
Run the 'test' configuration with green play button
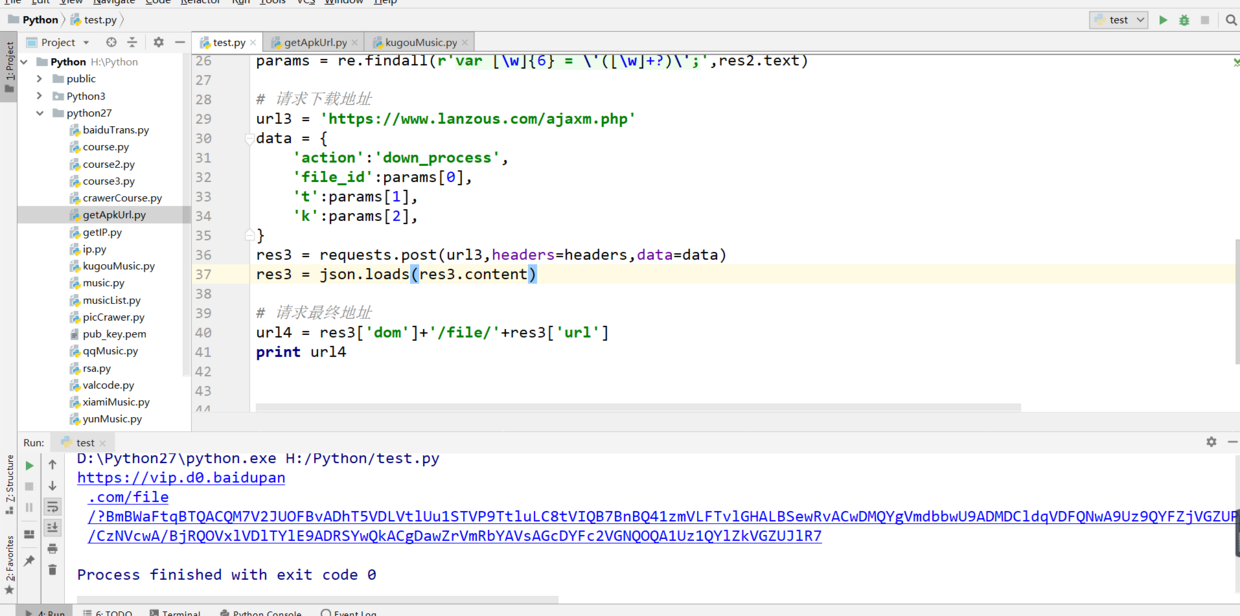(1163, 20)
